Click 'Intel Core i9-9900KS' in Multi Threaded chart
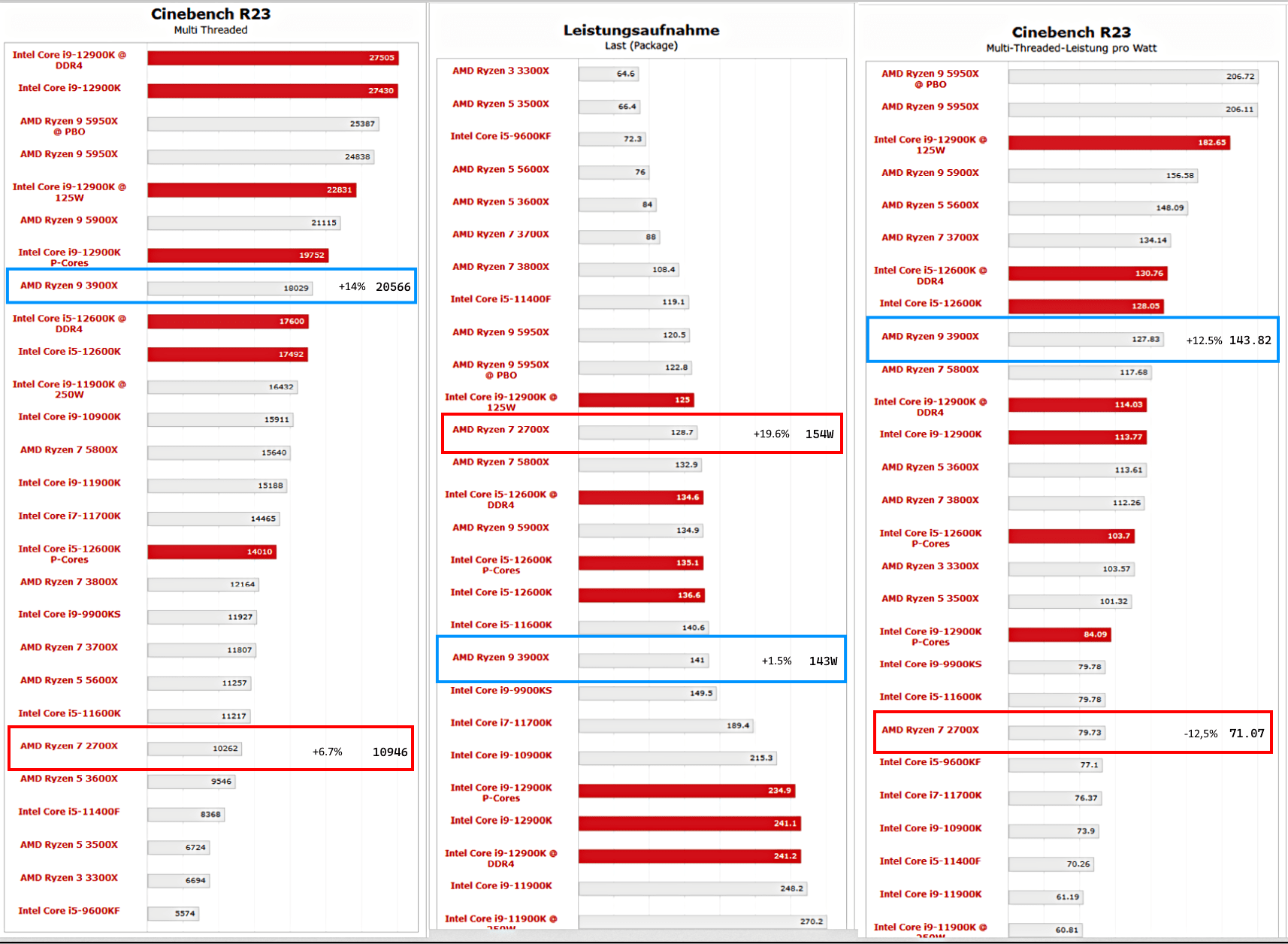The width and height of the screenshot is (1288, 944). point(69,615)
